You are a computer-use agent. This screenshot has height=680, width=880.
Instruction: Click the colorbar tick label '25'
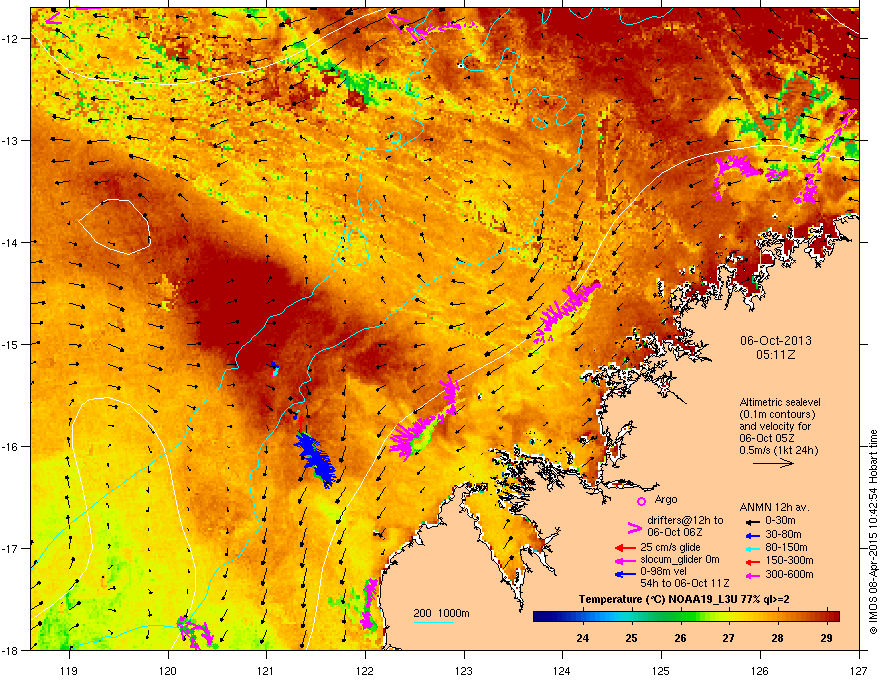click(631, 638)
